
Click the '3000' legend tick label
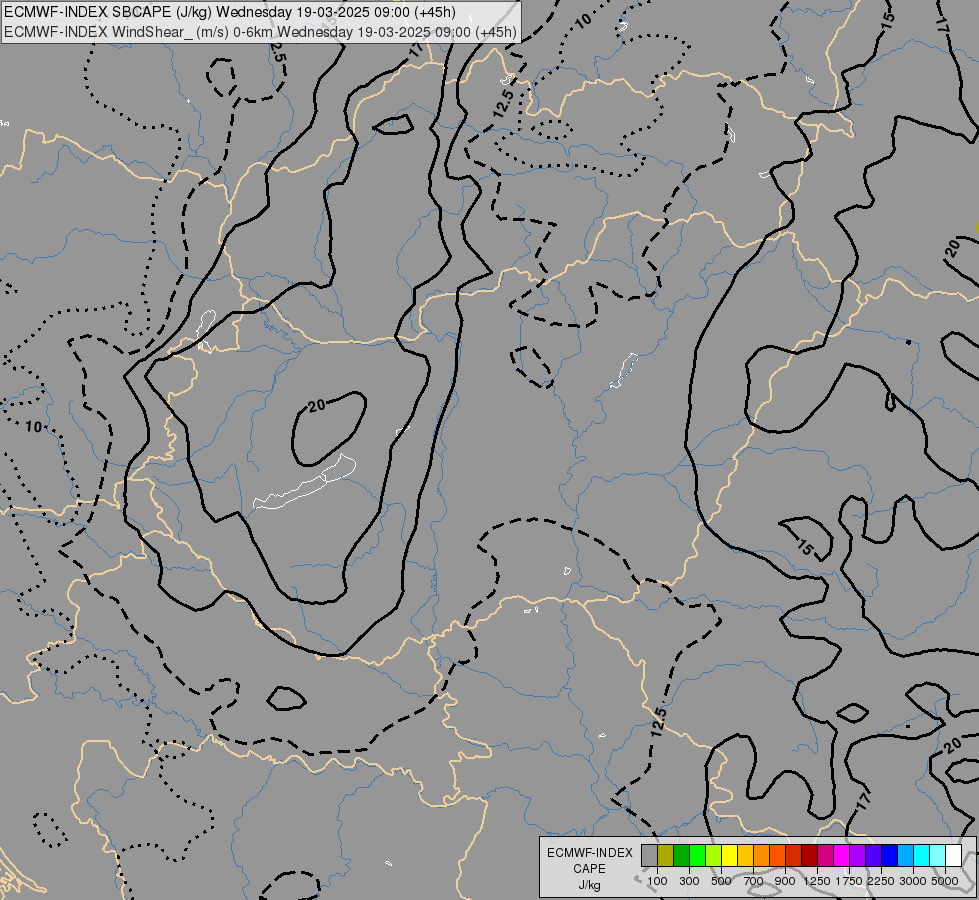click(x=913, y=881)
